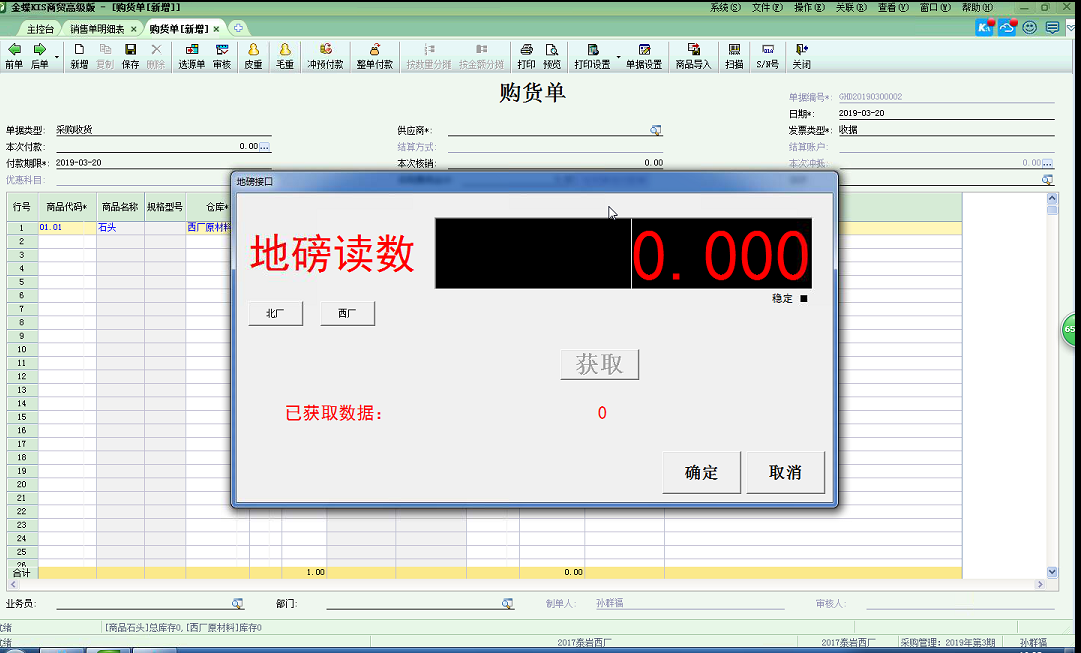The image size is (1081, 653).
Task: Select the 北厂 button in weighbridge dialog
Action: [x=275, y=313]
